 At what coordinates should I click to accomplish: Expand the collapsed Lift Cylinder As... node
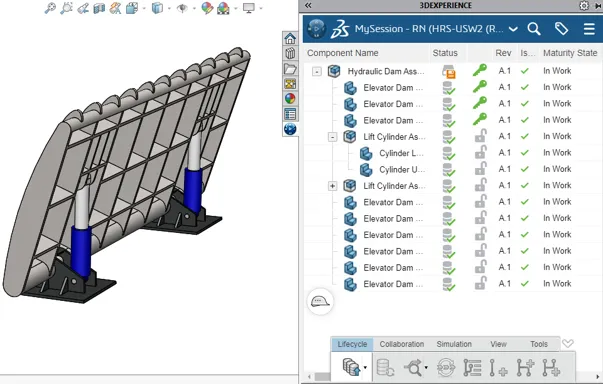[333, 186]
